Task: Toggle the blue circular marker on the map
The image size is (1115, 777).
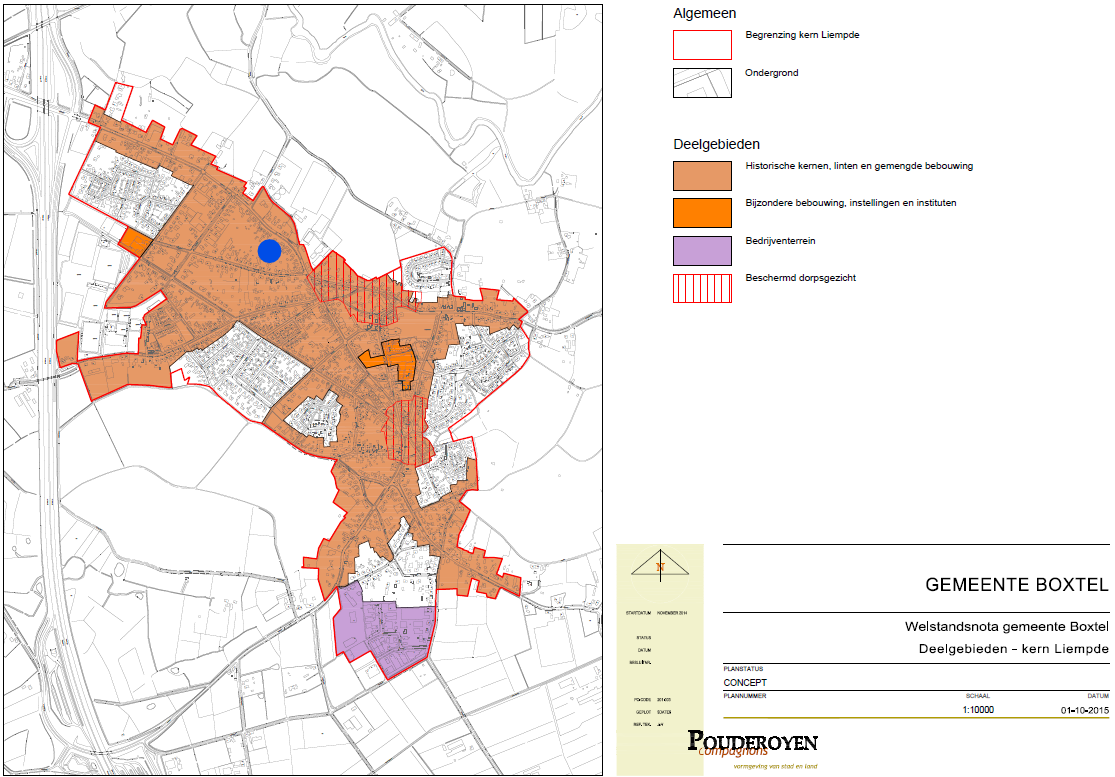Action: click(268, 253)
